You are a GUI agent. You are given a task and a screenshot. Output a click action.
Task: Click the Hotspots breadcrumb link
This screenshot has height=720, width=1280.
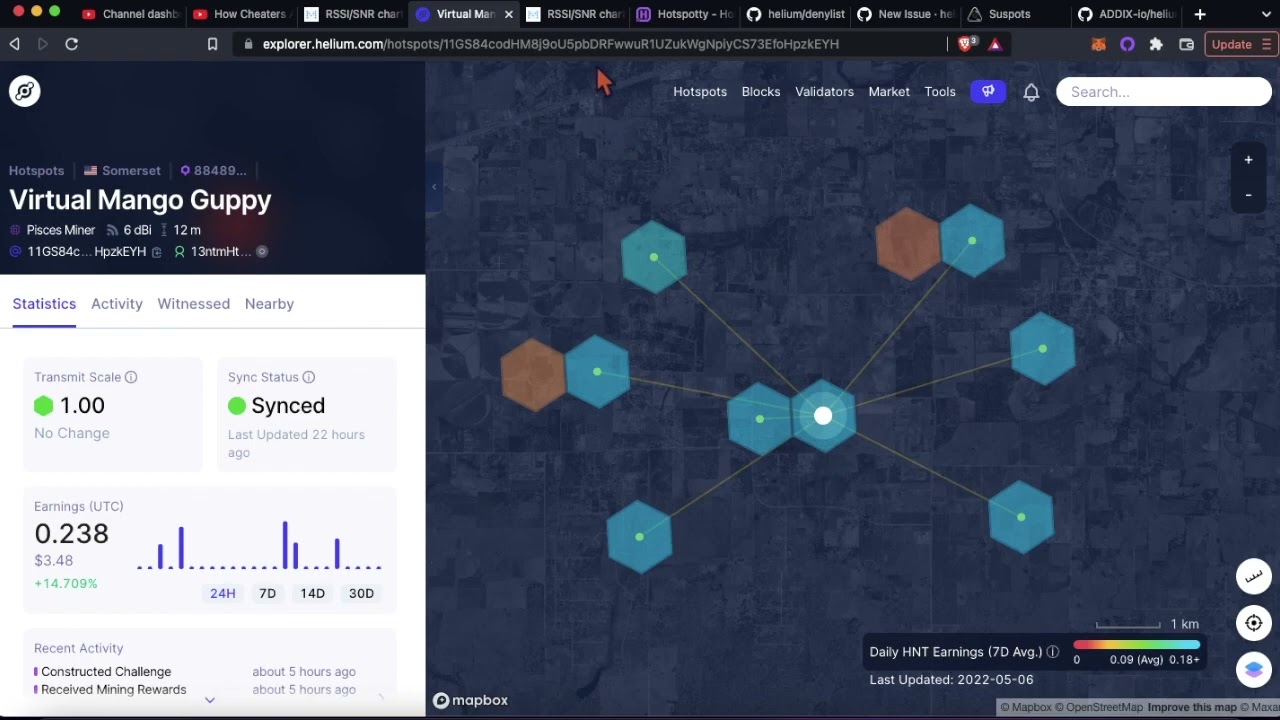point(36,171)
